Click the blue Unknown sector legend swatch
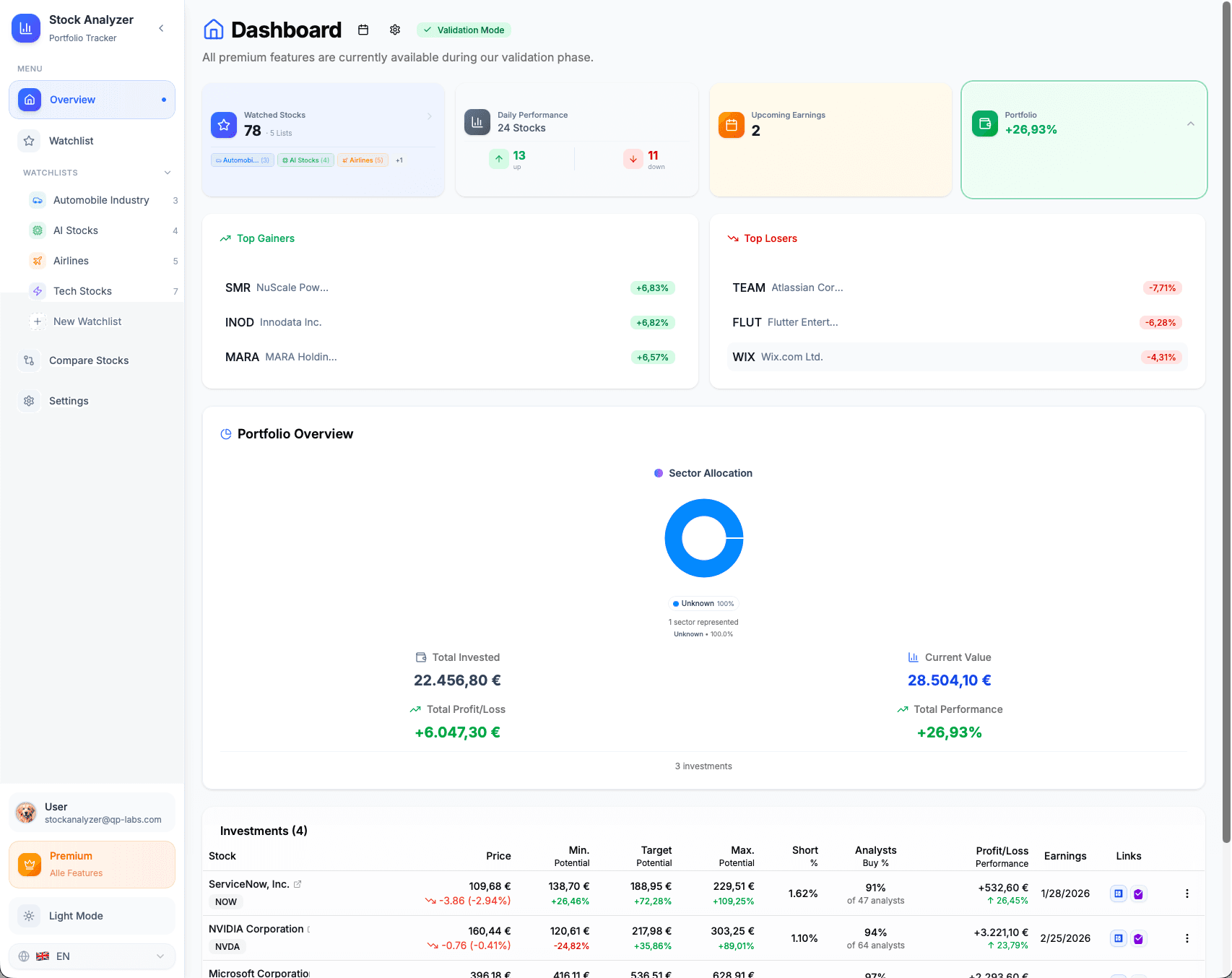The width and height of the screenshot is (1232, 978). [x=676, y=603]
